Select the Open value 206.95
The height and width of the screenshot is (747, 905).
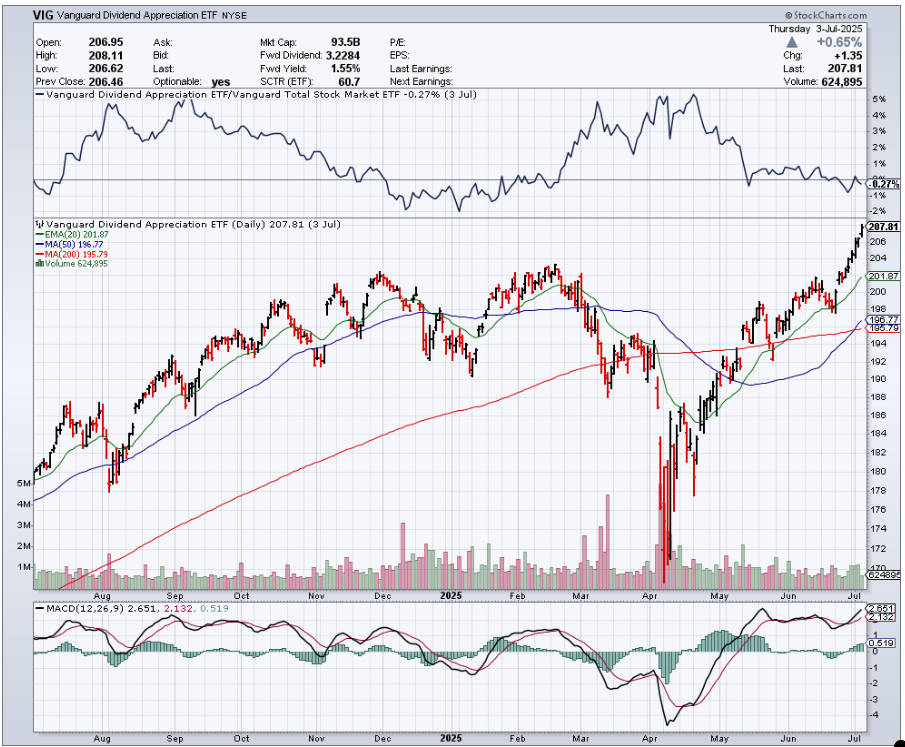106,42
